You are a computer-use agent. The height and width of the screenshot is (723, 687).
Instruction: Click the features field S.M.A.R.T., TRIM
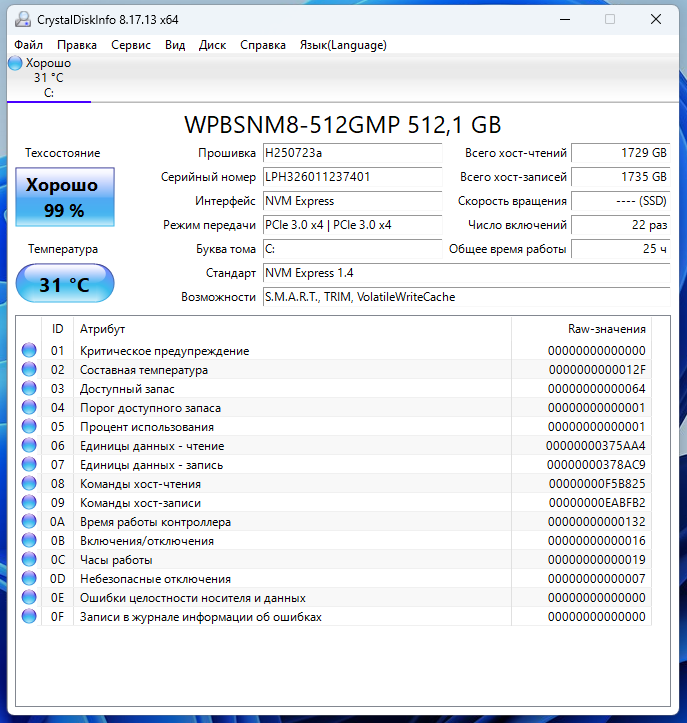click(466, 297)
